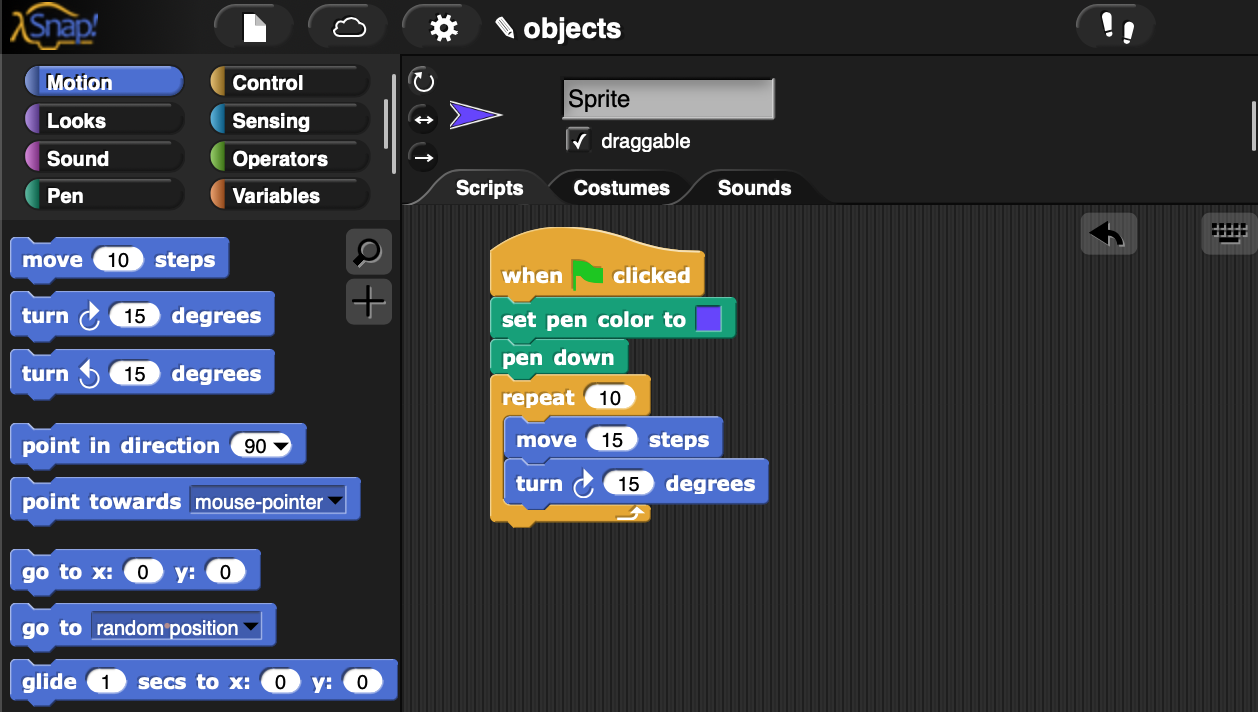Screen dimensions: 1258x712
Task: Open the point in direction 90 dropdown
Action: pos(280,446)
